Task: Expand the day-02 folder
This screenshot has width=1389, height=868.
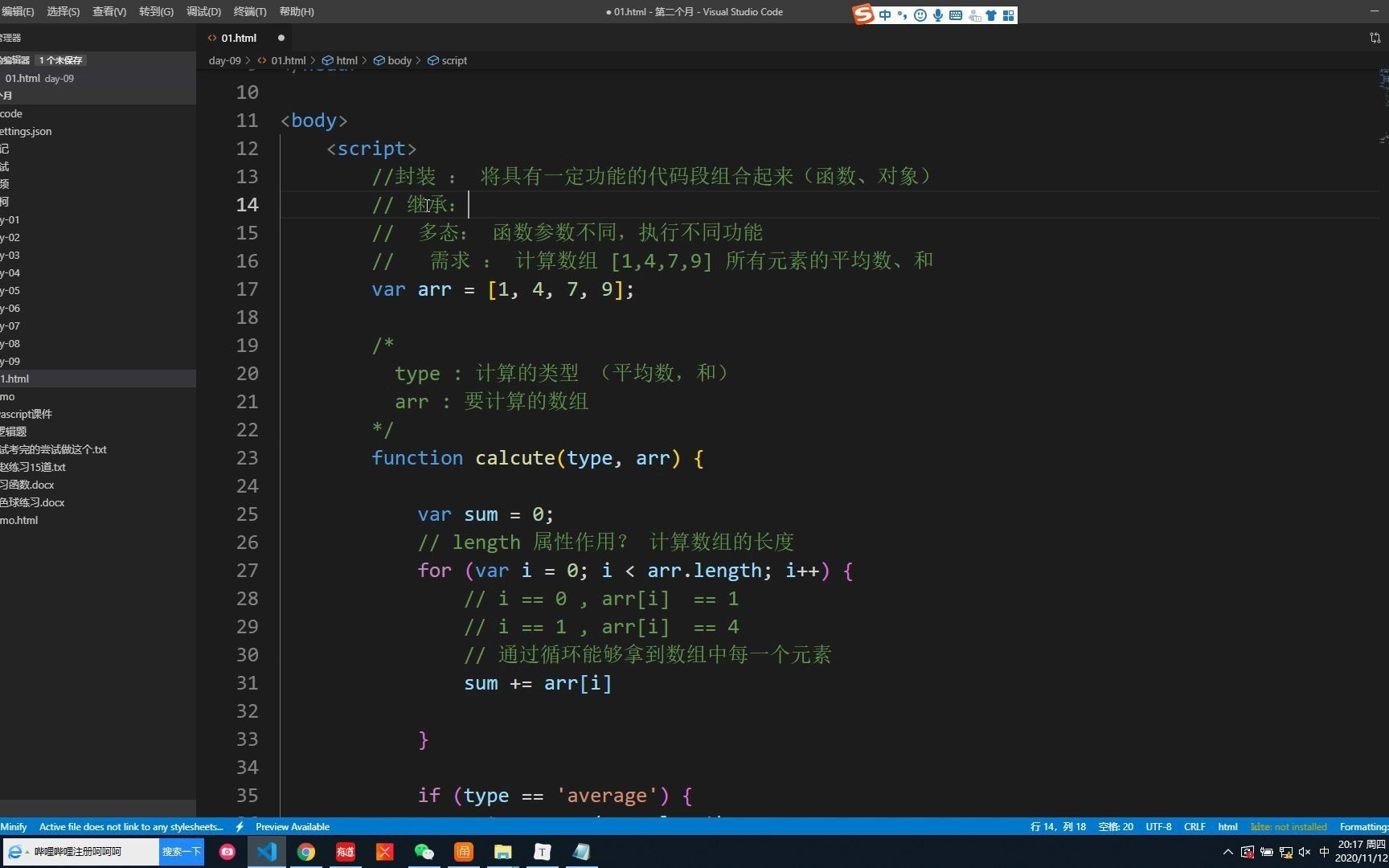Action: point(98,237)
